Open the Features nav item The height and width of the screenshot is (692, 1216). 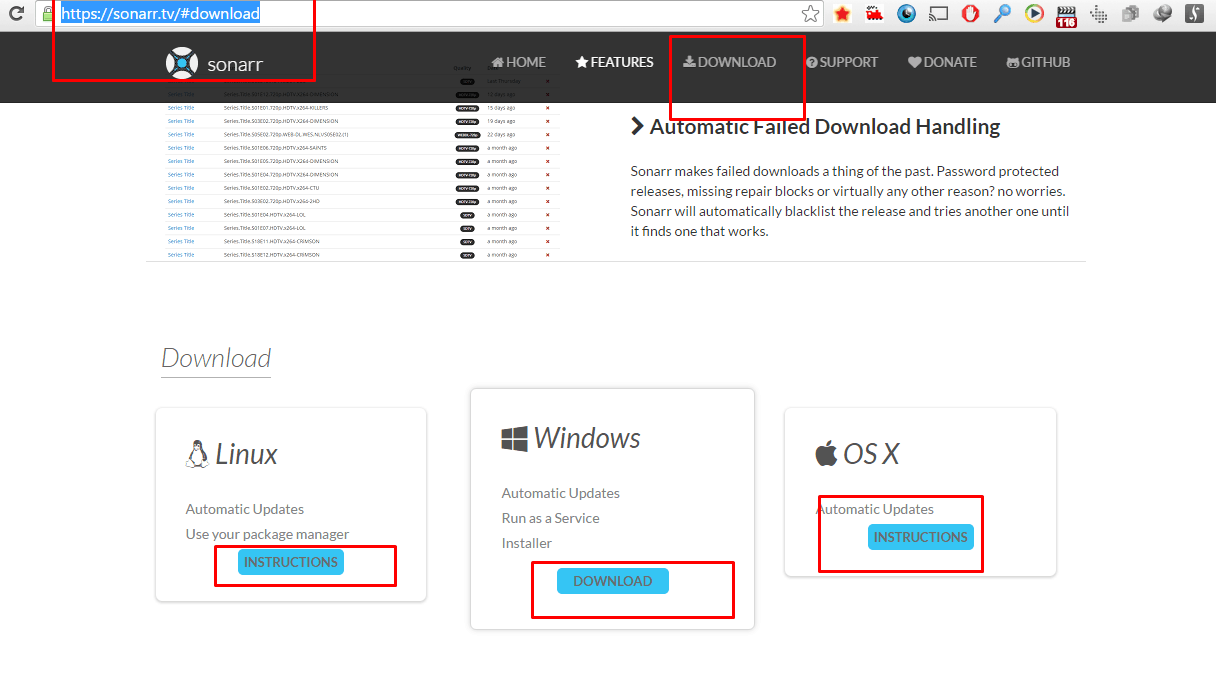614,62
